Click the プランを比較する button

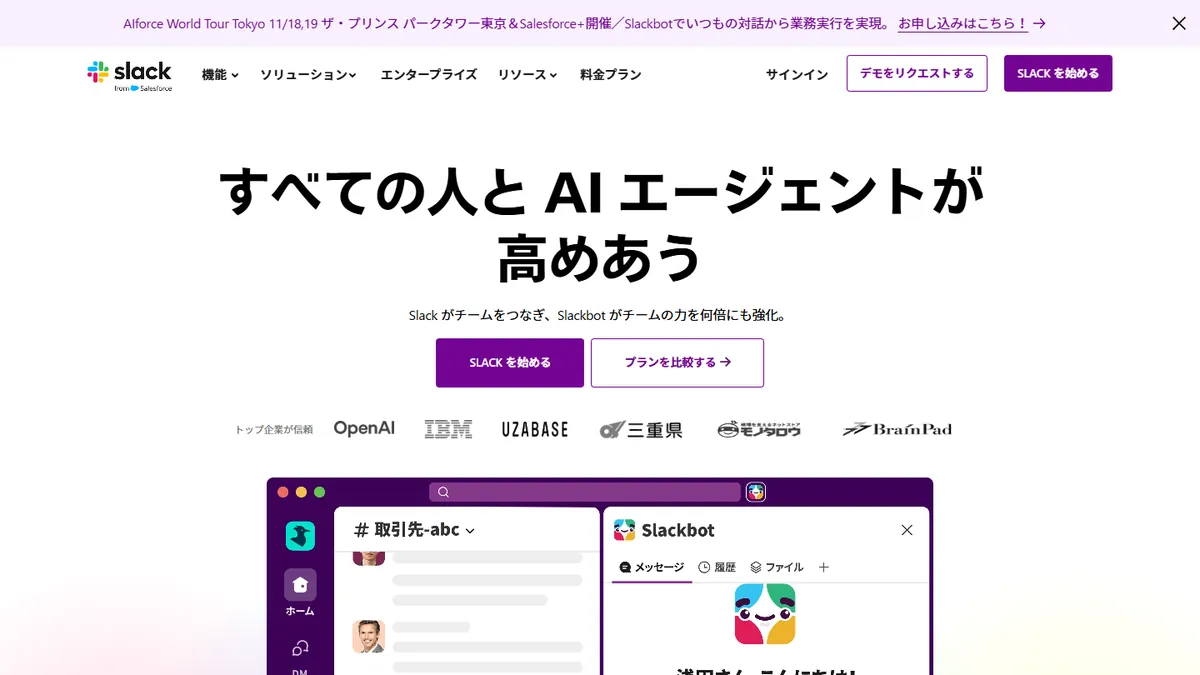678,362
